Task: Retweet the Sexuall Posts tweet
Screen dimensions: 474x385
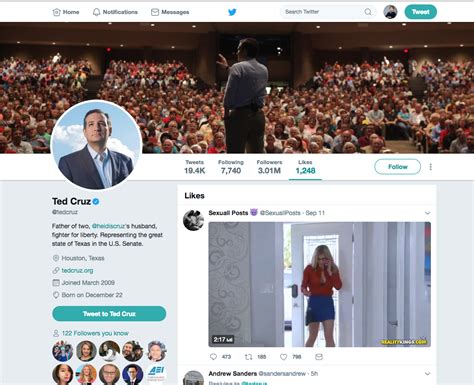Action: 248,357
